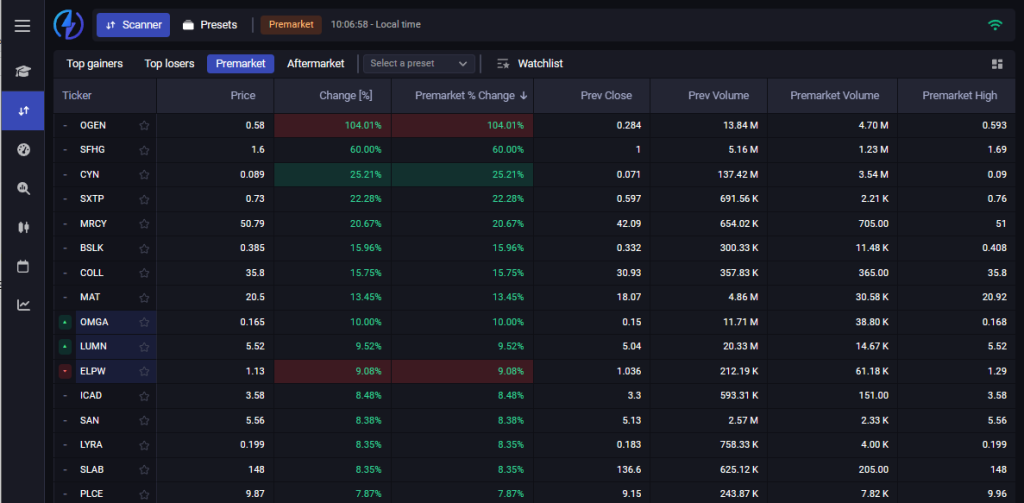
Task: Sort by the Change [%] column header
Action: coord(332,95)
